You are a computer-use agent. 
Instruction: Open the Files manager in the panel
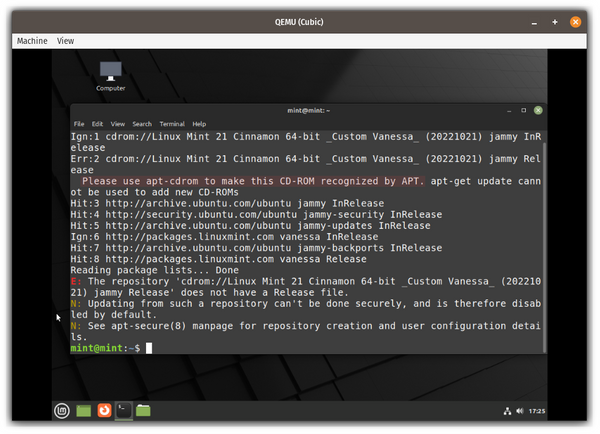click(x=144, y=409)
